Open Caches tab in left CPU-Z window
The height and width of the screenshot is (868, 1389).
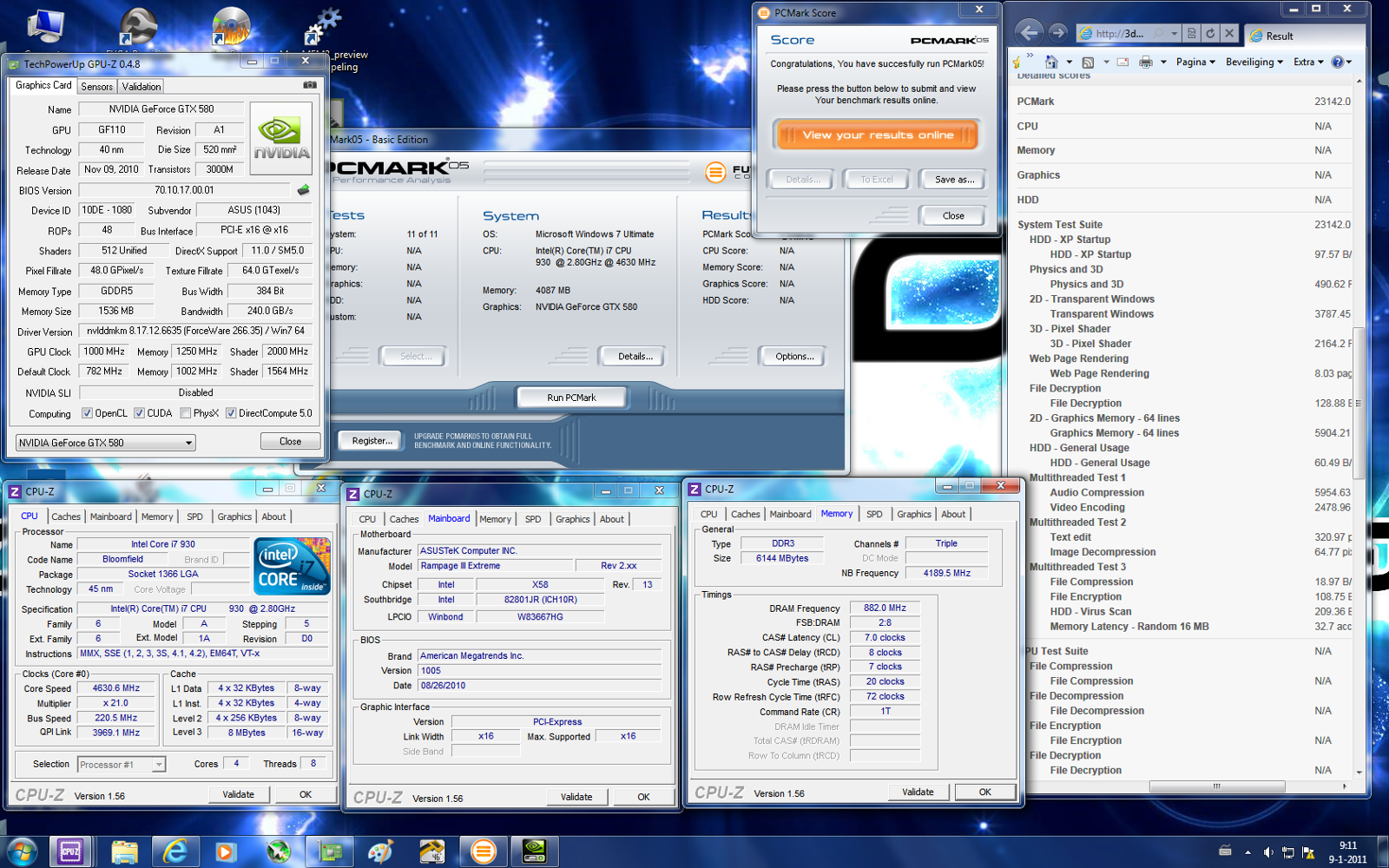[x=66, y=516]
